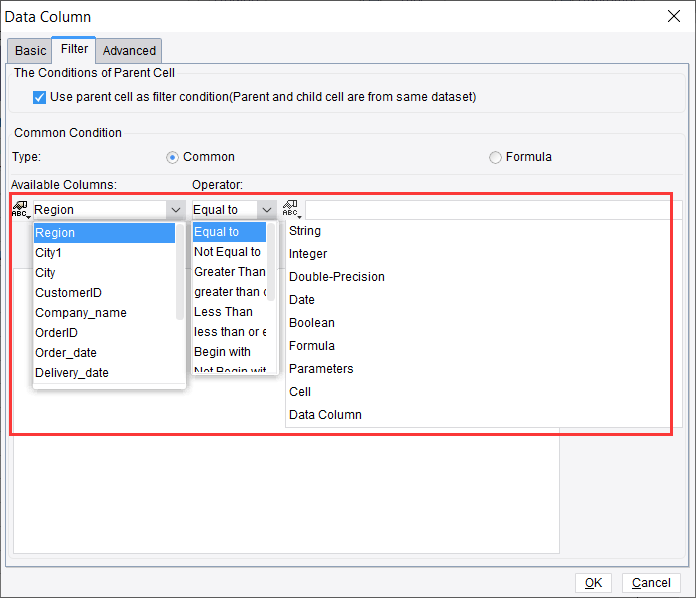Click the columns list scrollbar
This screenshot has width=696, height=598.
[x=180, y=272]
